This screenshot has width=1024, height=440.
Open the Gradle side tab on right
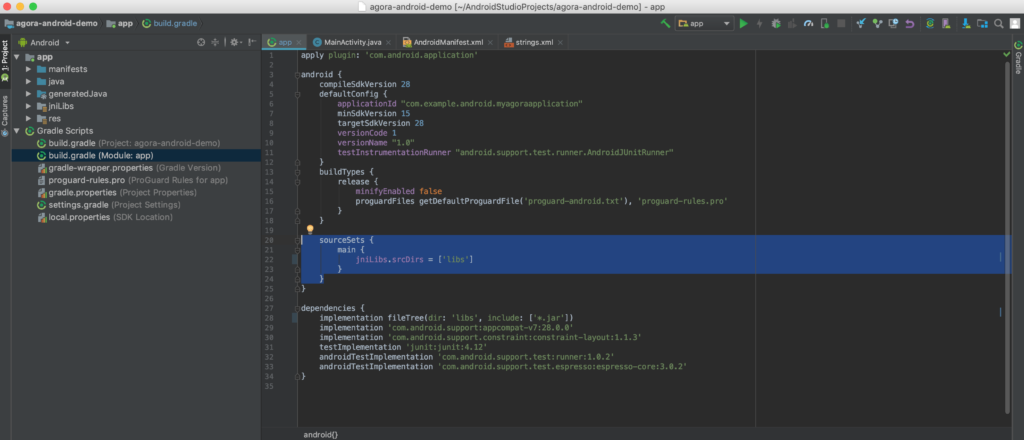point(1018,57)
